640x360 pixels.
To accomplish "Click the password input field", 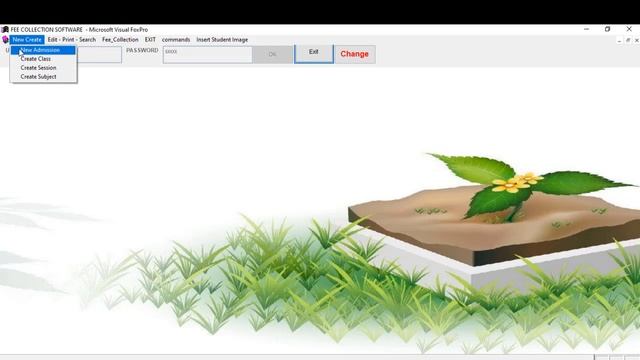I will click(207, 54).
